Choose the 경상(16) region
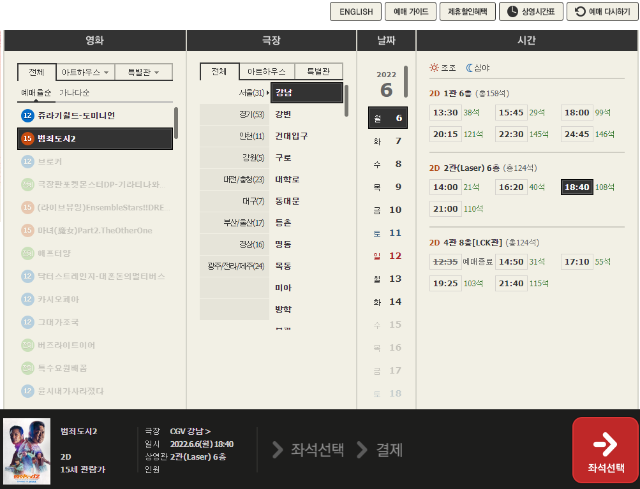Image resolution: width=640 pixels, height=489 pixels. click(235, 244)
